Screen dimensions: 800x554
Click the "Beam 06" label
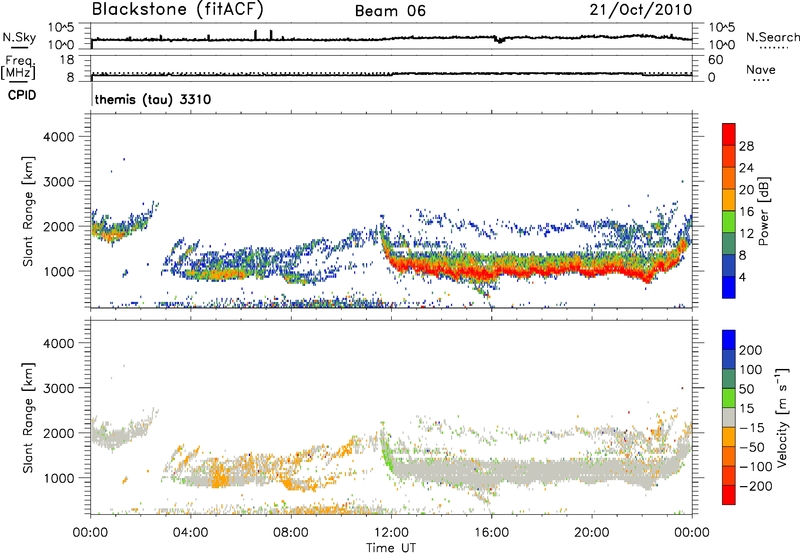point(390,11)
